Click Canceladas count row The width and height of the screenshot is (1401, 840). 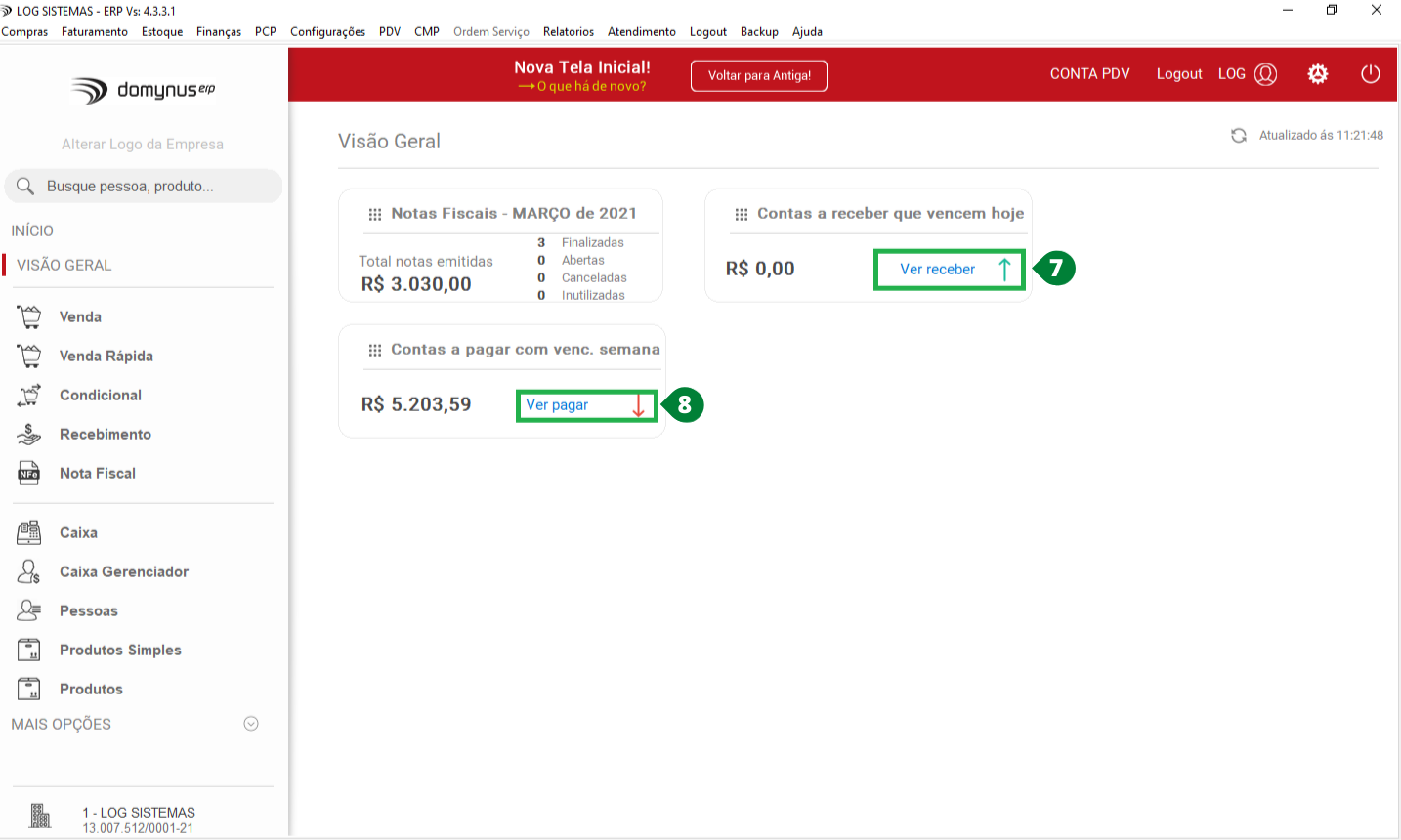pyautogui.click(x=581, y=277)
